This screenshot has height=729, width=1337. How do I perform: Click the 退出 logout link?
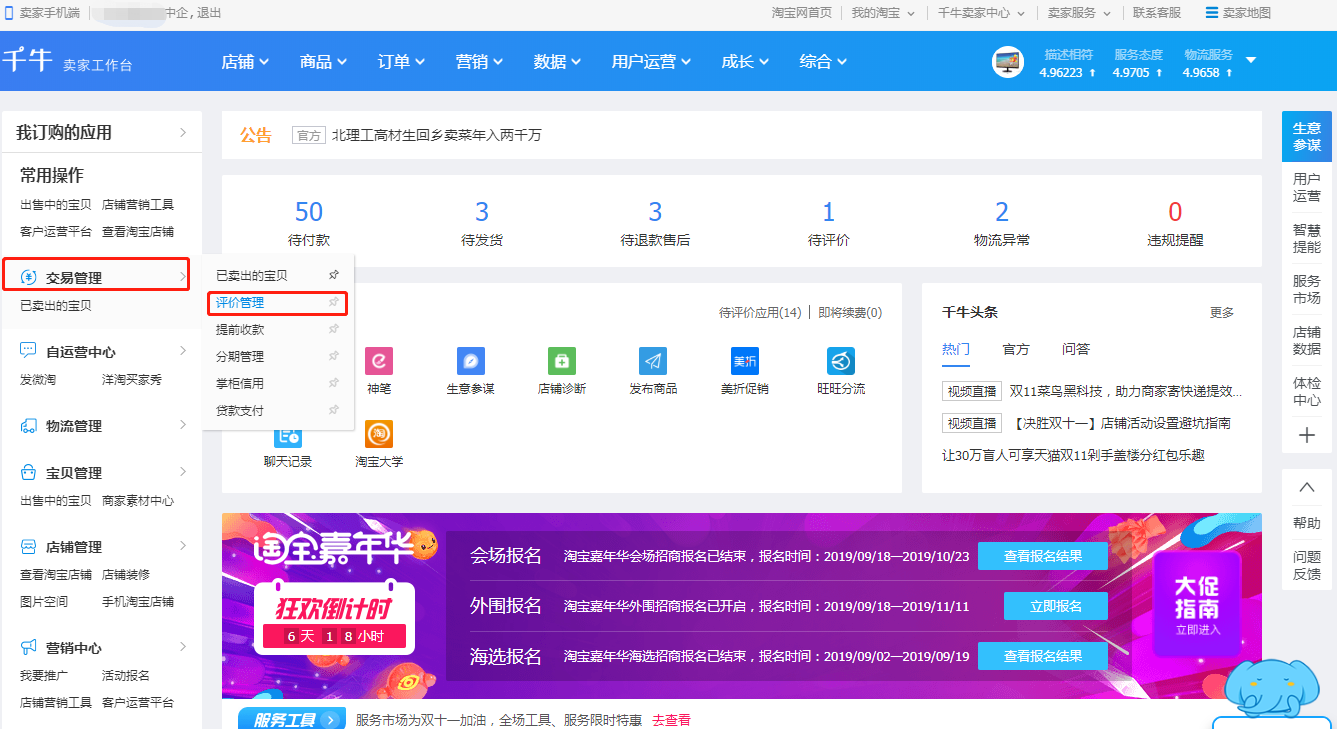209,13
